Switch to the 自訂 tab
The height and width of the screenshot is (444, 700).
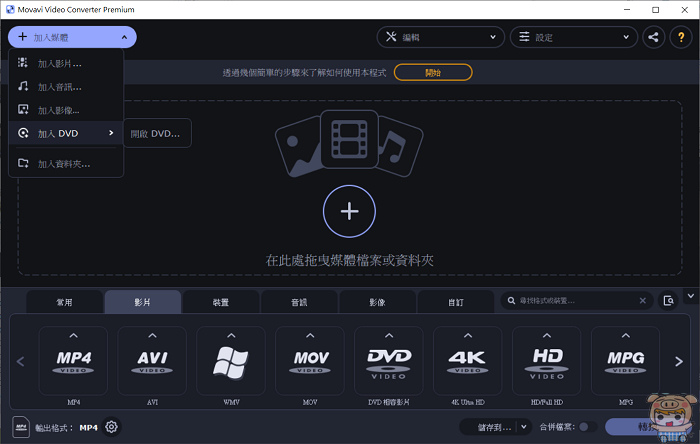(456, 302)
